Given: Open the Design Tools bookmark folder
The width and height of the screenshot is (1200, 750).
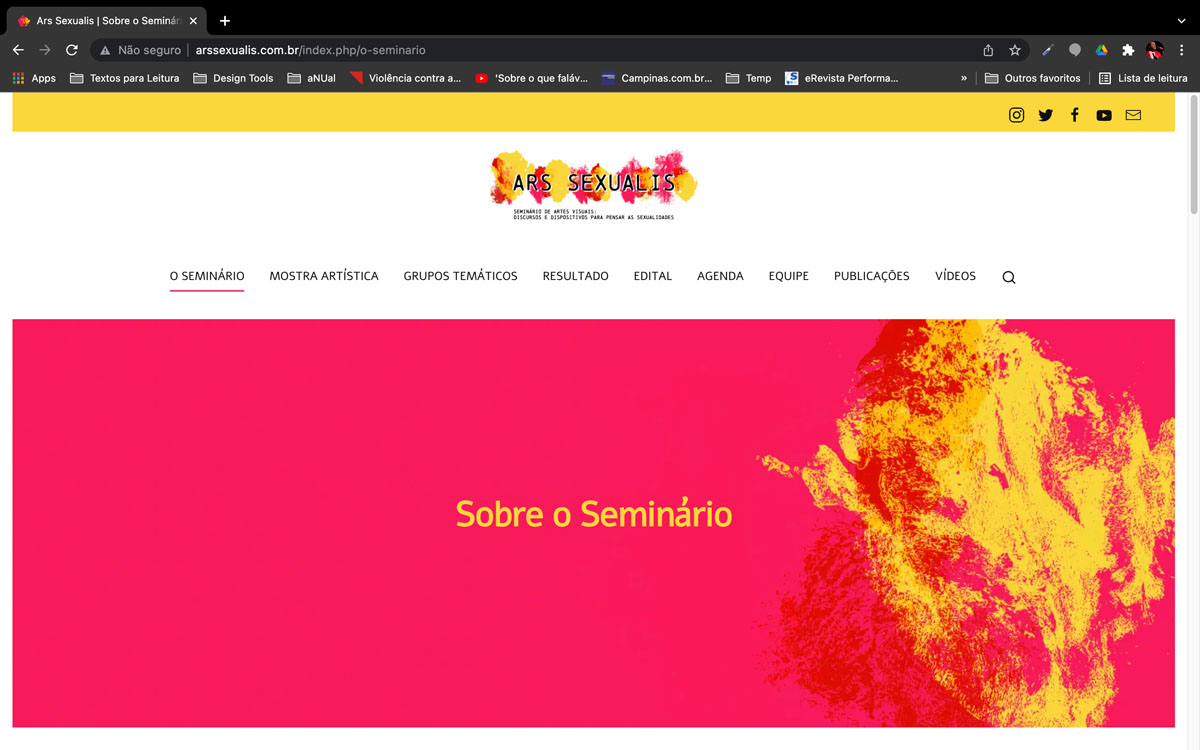Looking at the screenshot, I should point(233,78).
